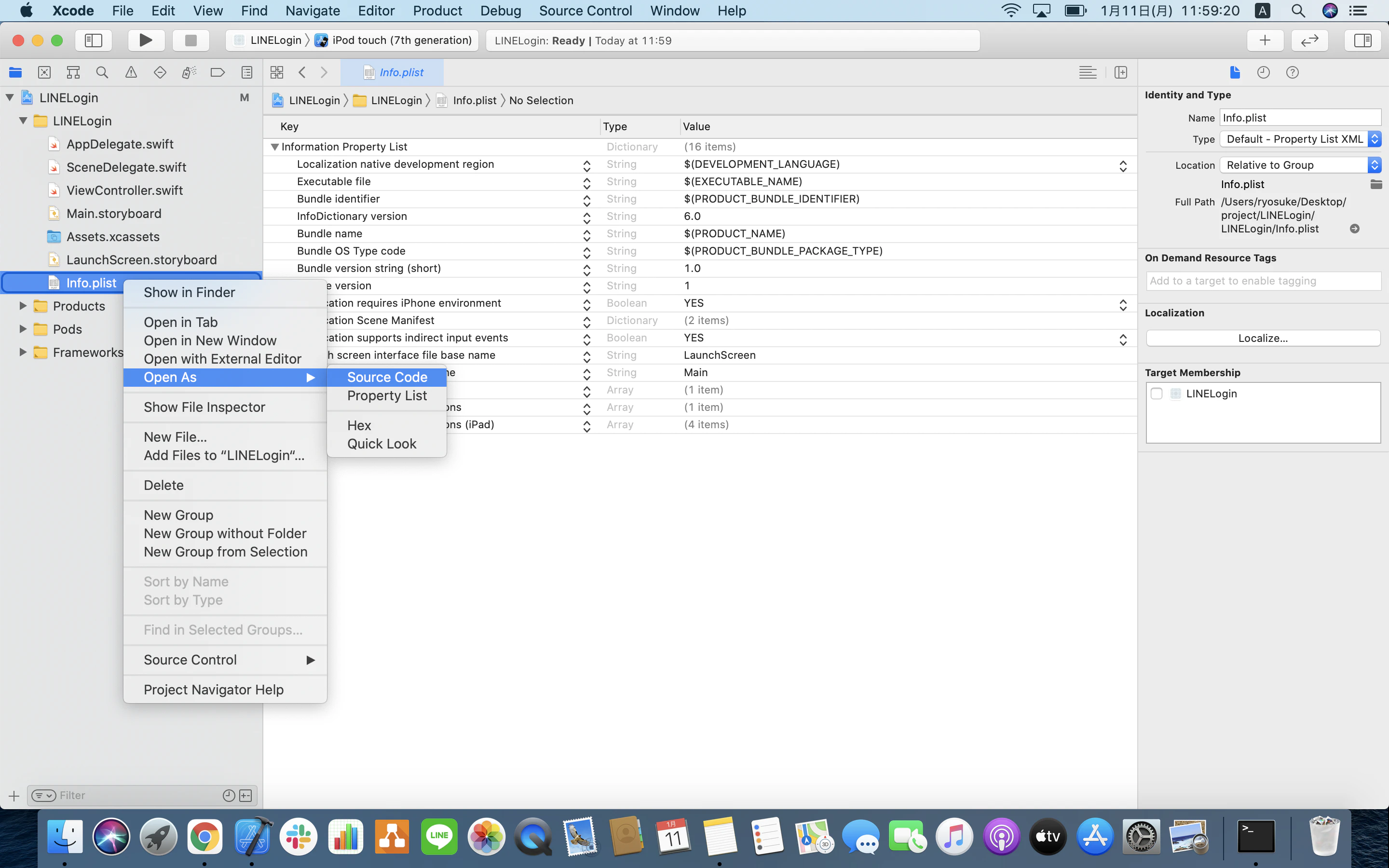This screenshot has height=868, width=1389.
Task: Open the Debug navigator icon
Action: [x=189, y=72]
